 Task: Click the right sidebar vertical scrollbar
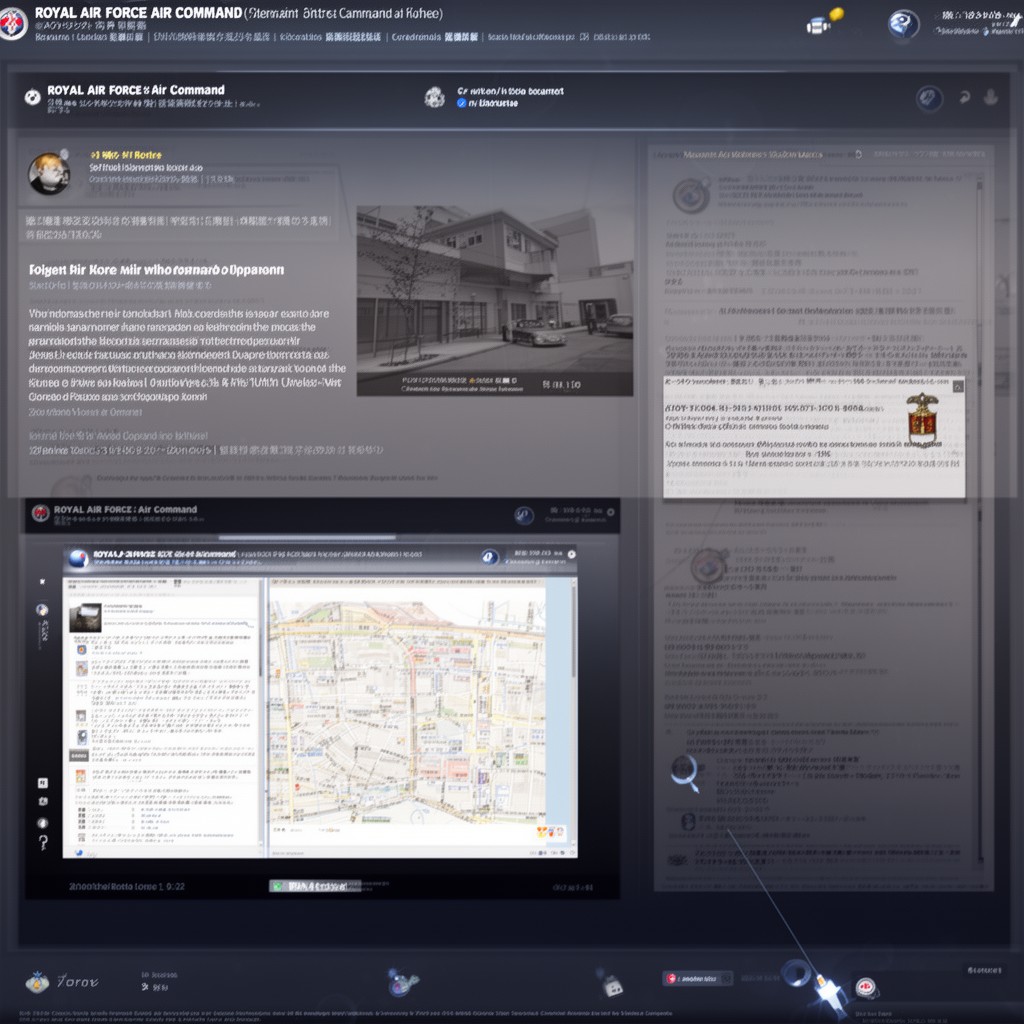980,522
